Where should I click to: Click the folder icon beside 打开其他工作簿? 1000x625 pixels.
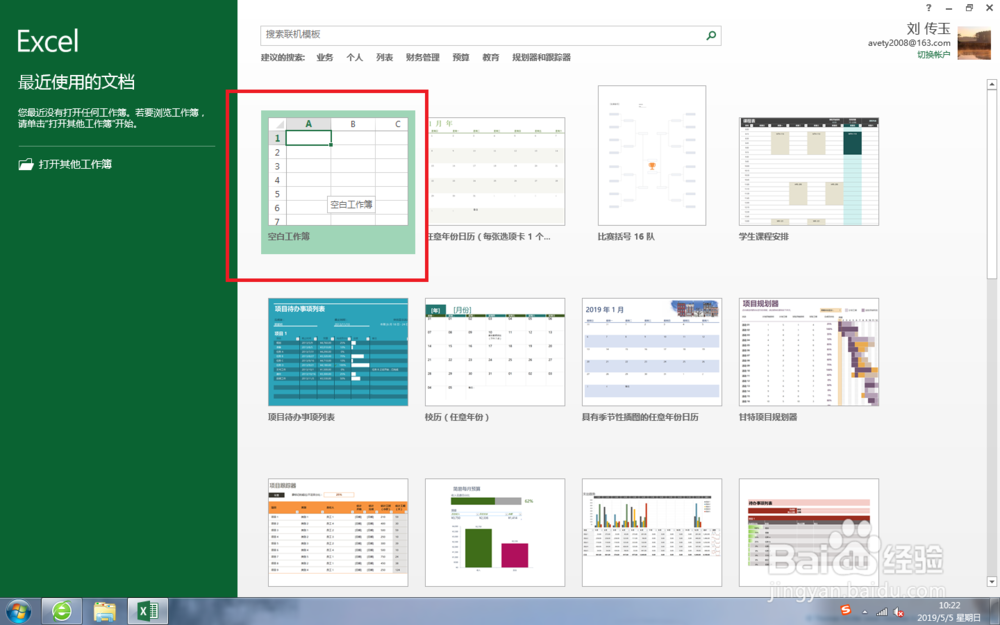pyautogui.click(x=26, y=165)
